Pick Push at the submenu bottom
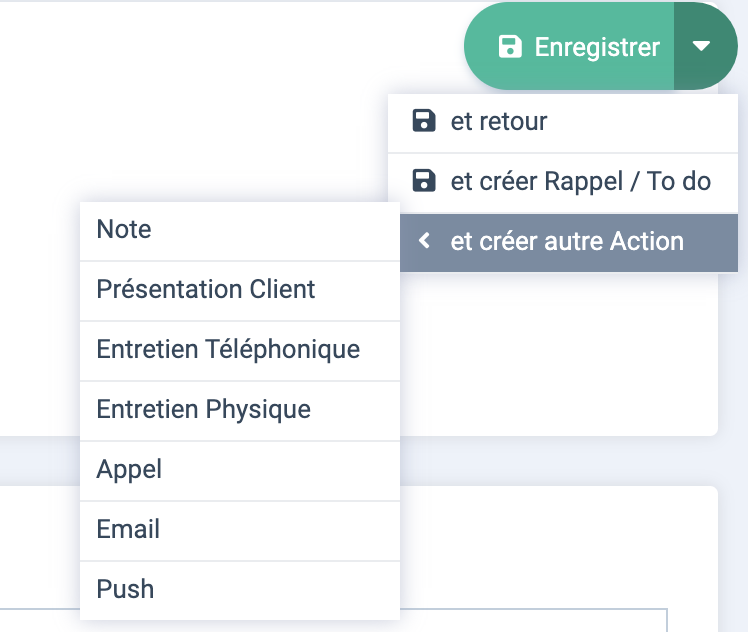The image size is (748, 632). (239, 591)
